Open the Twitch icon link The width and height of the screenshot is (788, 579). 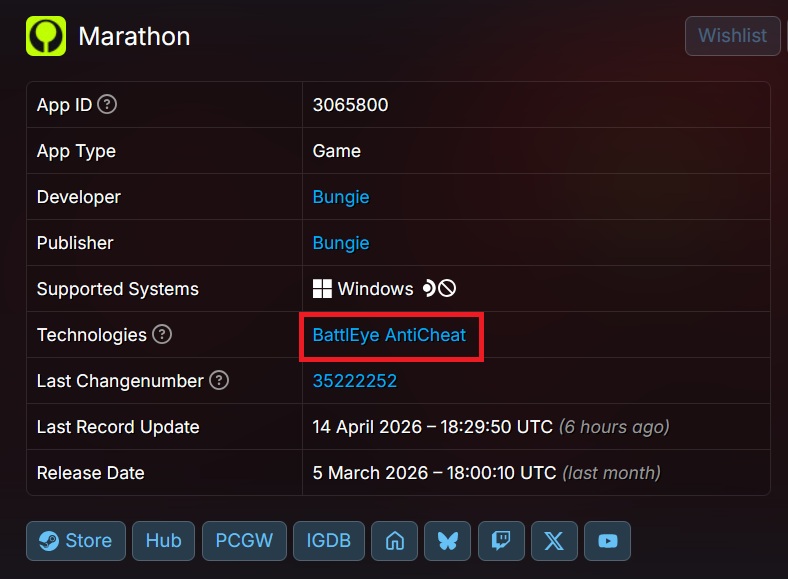(x=501, y=541)
